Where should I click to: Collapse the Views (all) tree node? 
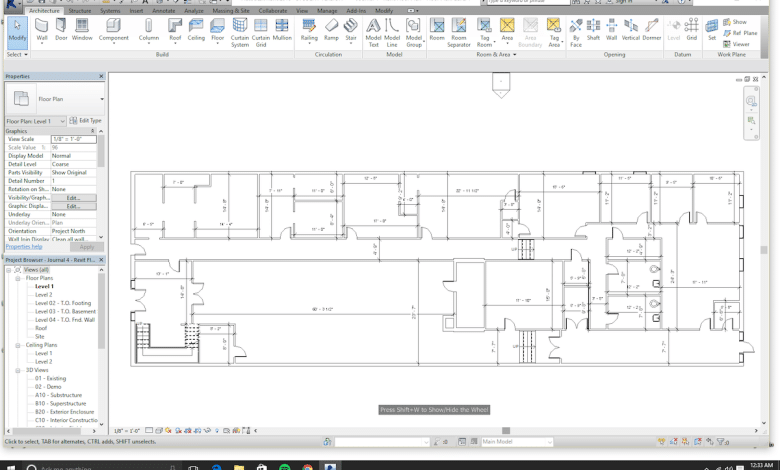click(x=8, y=270)
